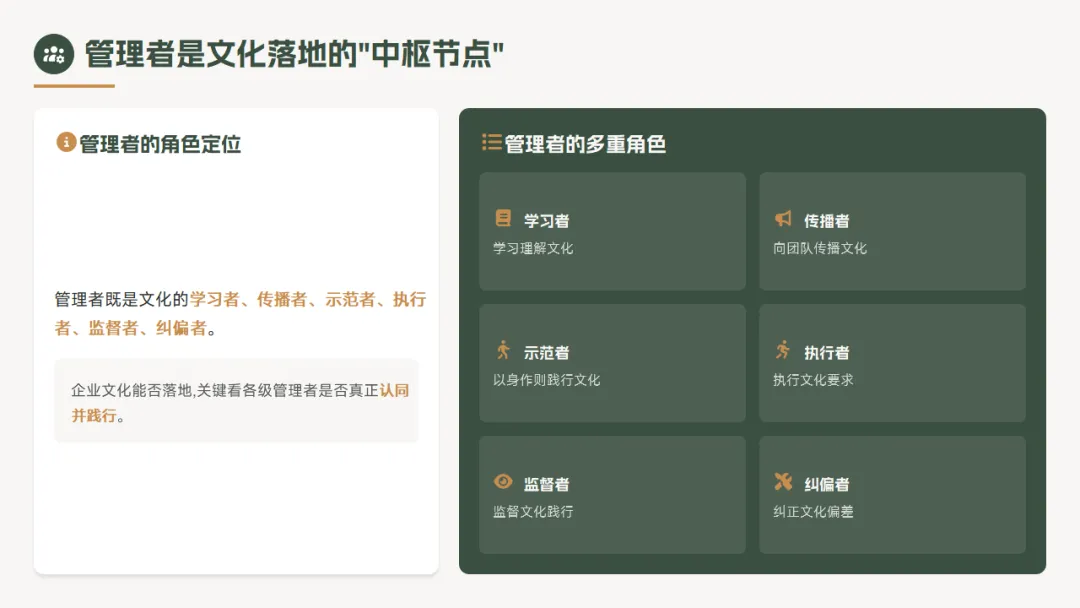
Task: Click the highlighted words 认同并践行
Action: coord(240,403)
